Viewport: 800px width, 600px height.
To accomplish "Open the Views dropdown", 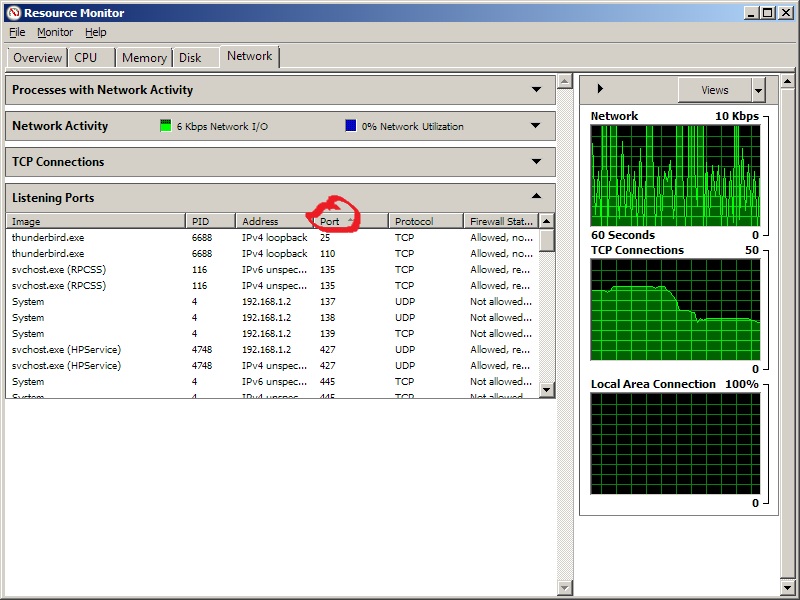I will click(x=720, y=89).
